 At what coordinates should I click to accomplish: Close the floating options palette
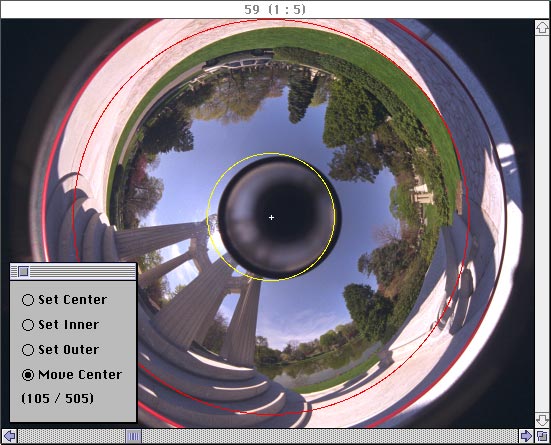(x=24, y=271)
